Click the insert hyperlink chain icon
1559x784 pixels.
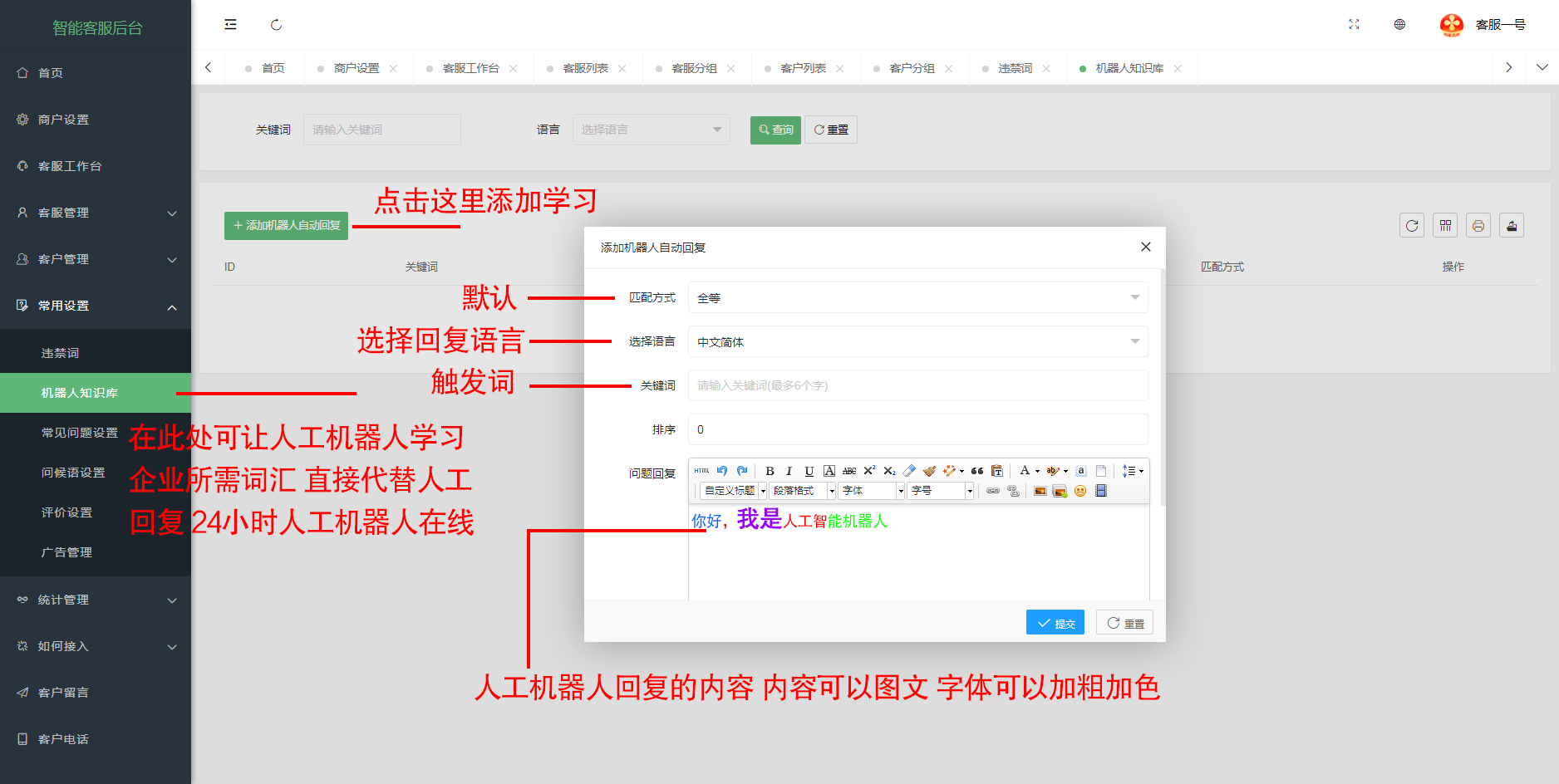(992, 491)
